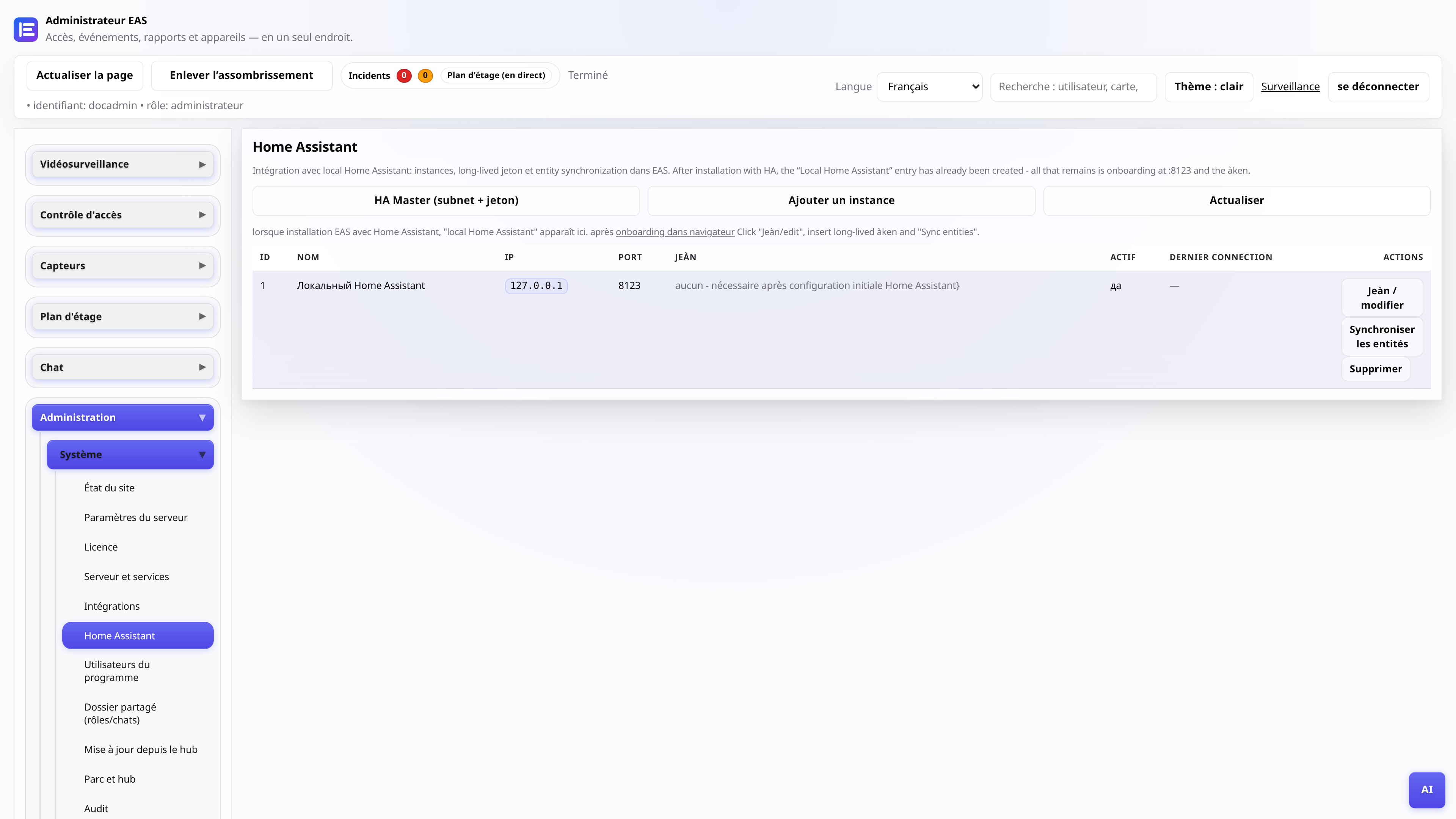Click the Administrateur EAS title
The width and height of the screenshot is (1456, 819).
pos(96,20)
